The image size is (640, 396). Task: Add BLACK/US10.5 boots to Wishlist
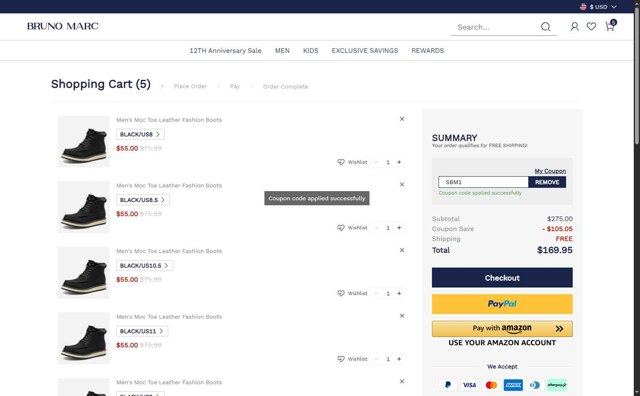(x=352, y=293)
